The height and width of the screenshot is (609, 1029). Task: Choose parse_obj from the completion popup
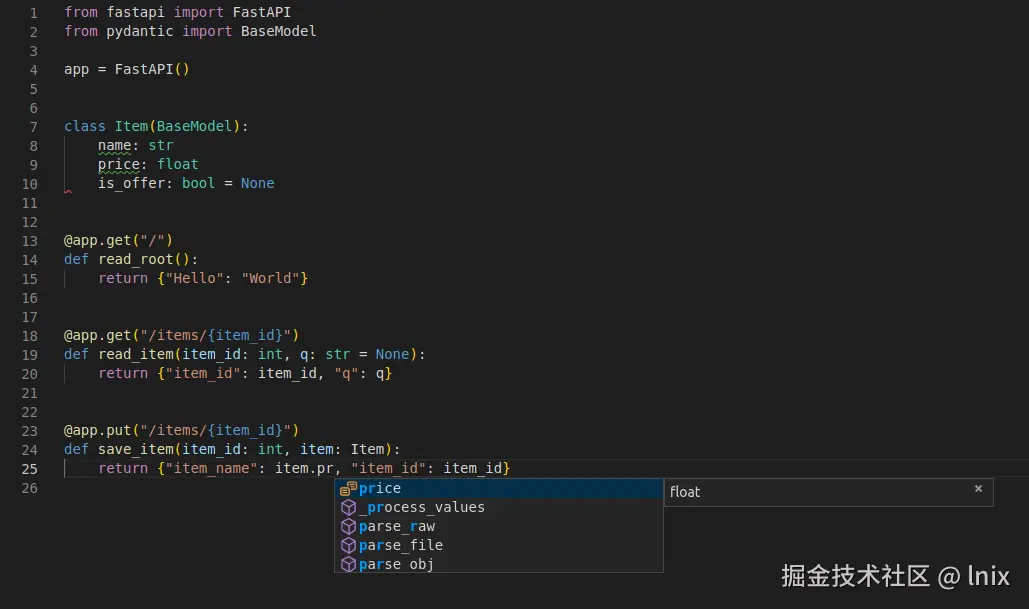(398, 564)
